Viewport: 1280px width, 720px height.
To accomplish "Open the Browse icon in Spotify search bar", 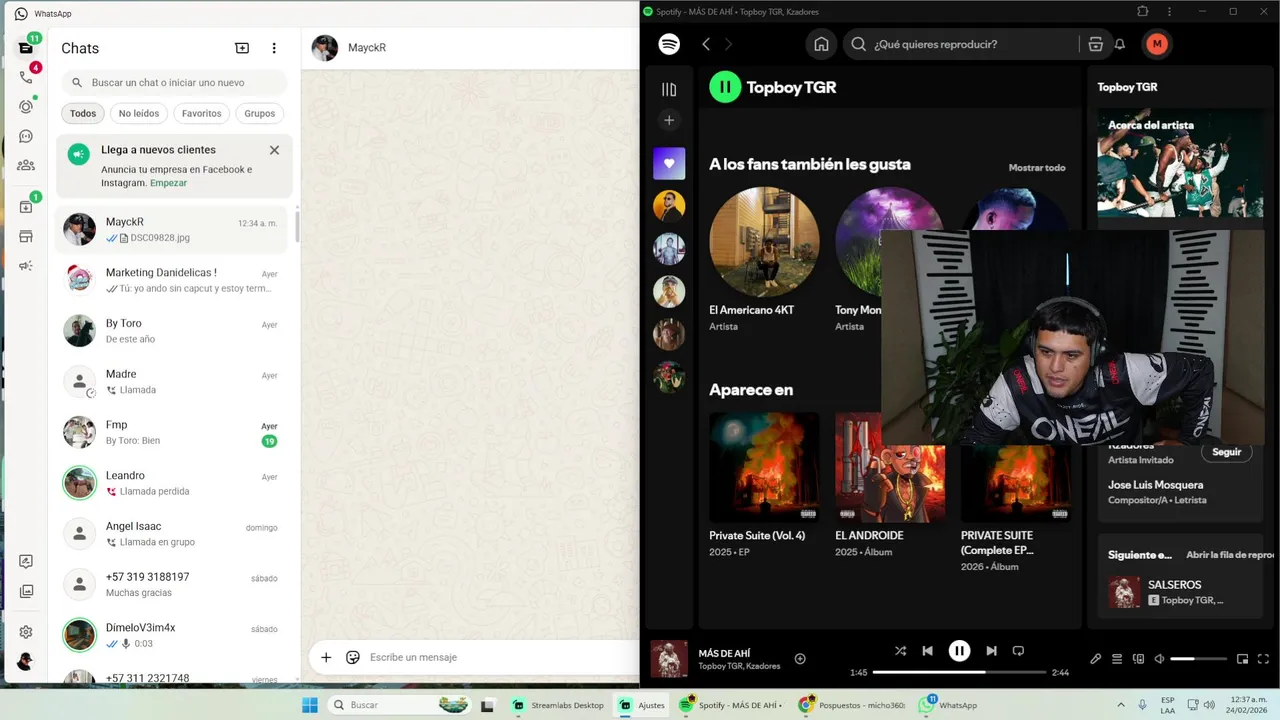I will coord(1096,44).
